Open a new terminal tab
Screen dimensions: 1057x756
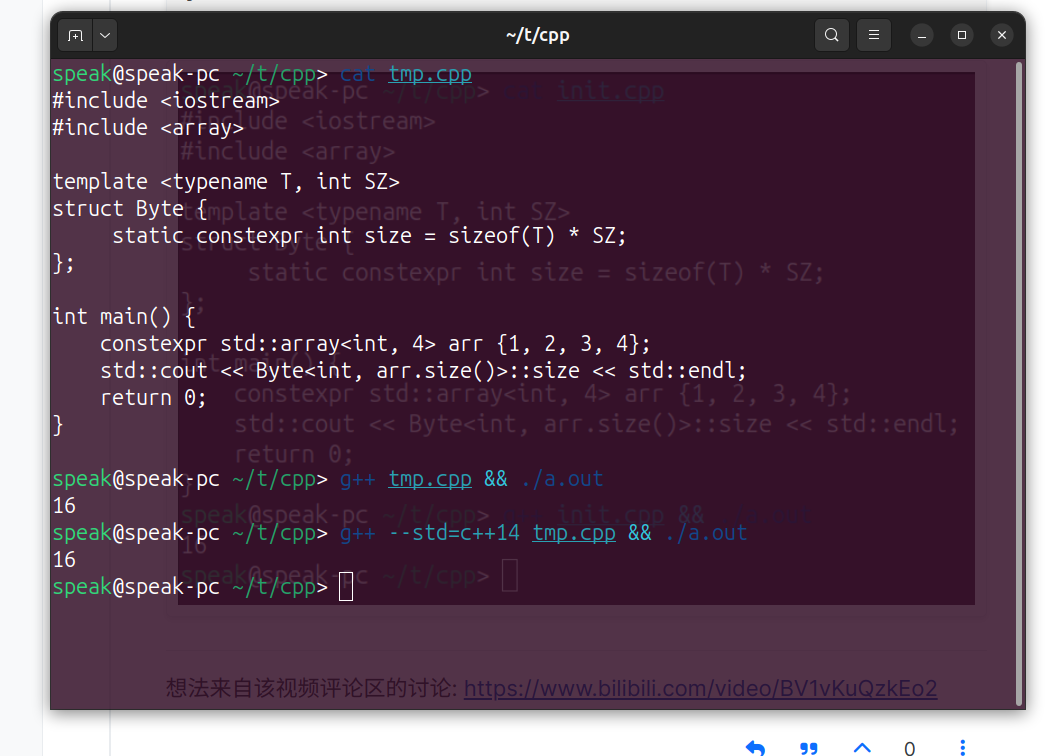(x=75, y=36)
